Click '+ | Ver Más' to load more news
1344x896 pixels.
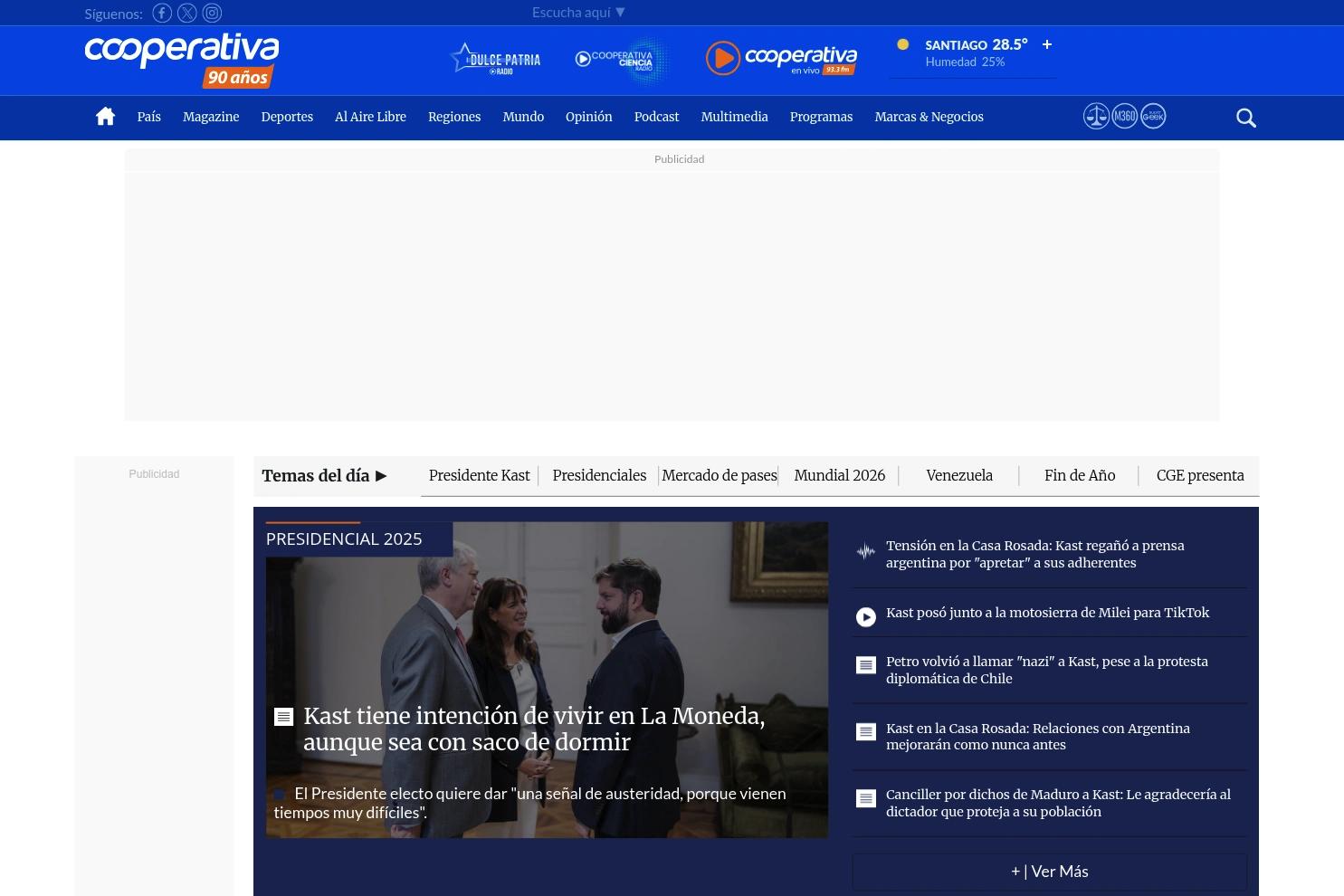(1049, 871)
